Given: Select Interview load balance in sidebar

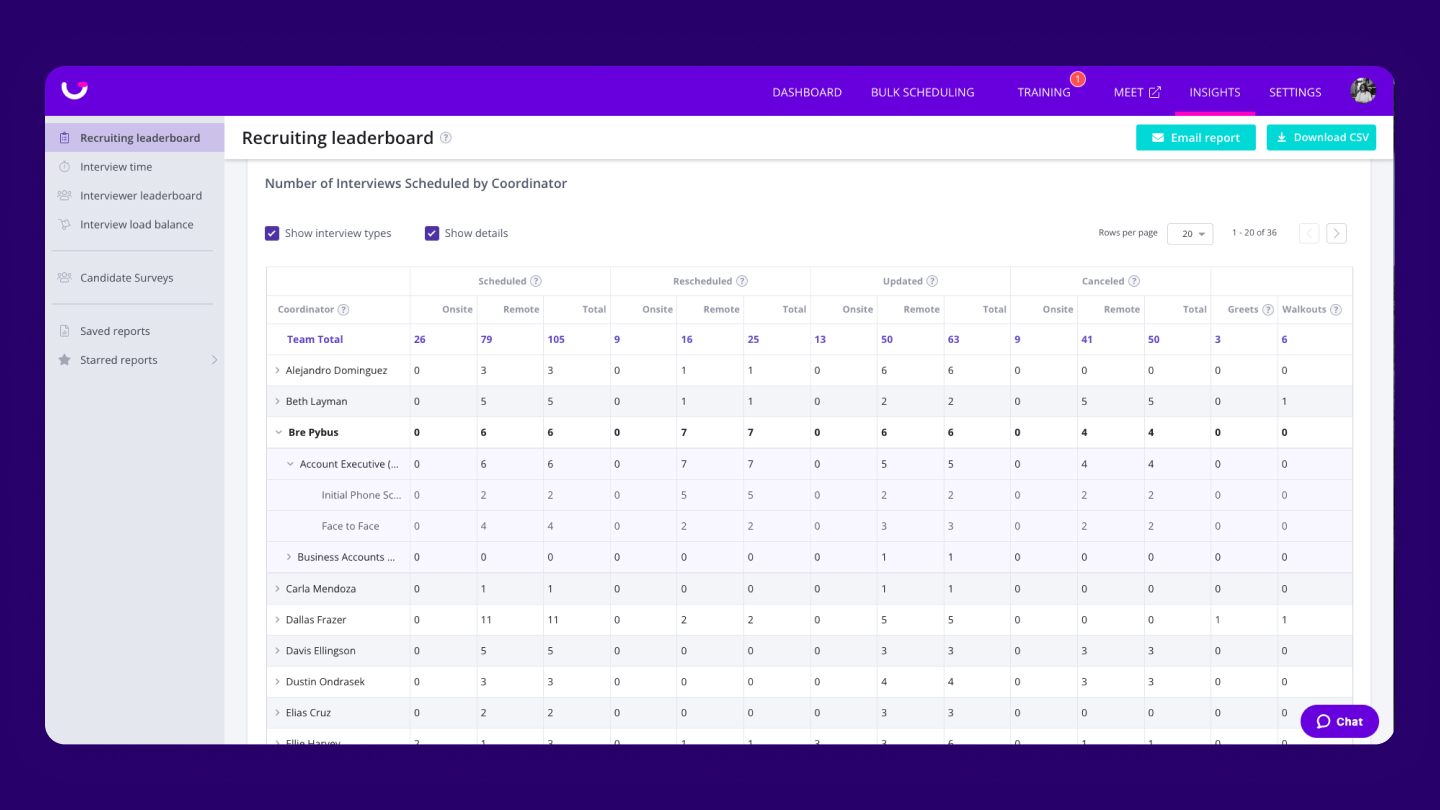Looking at the screenshot, I should [137, 225].
